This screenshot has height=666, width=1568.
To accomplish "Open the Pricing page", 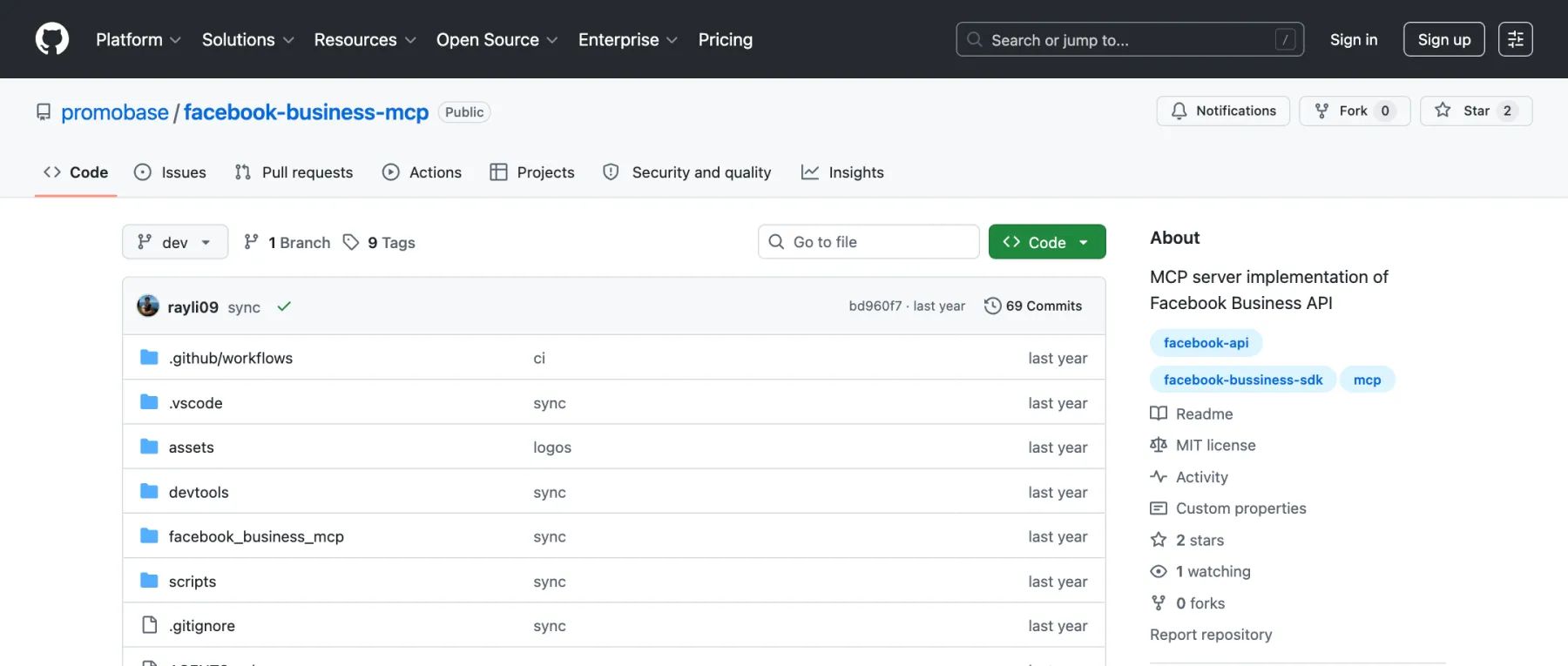I will tap(726, 40).
